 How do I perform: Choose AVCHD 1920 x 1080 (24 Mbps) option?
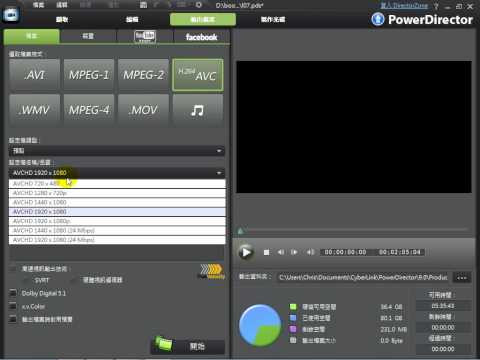(117, 240)
